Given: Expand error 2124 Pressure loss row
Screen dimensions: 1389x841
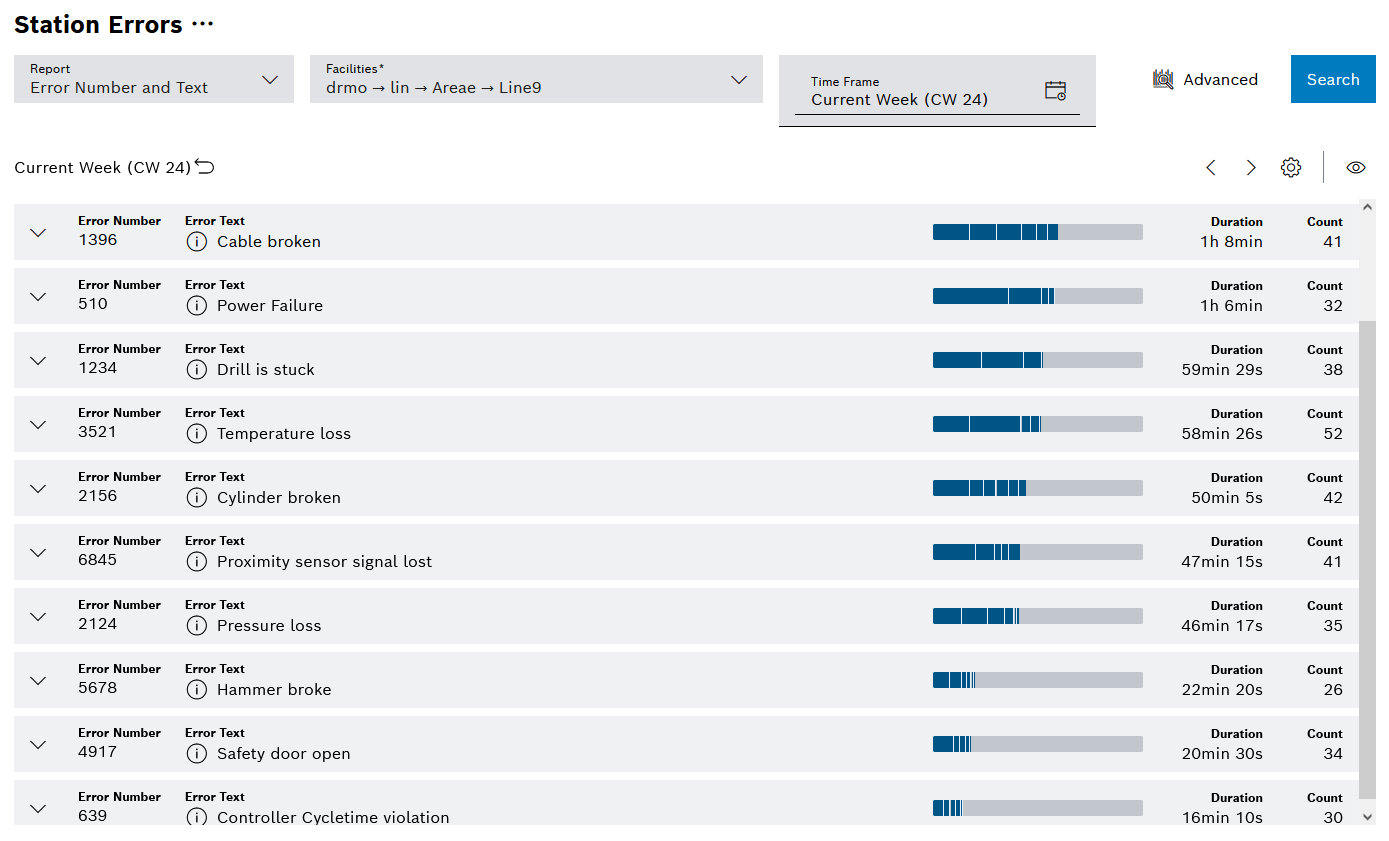Looking at the screenshot, I should coord(38,617).
